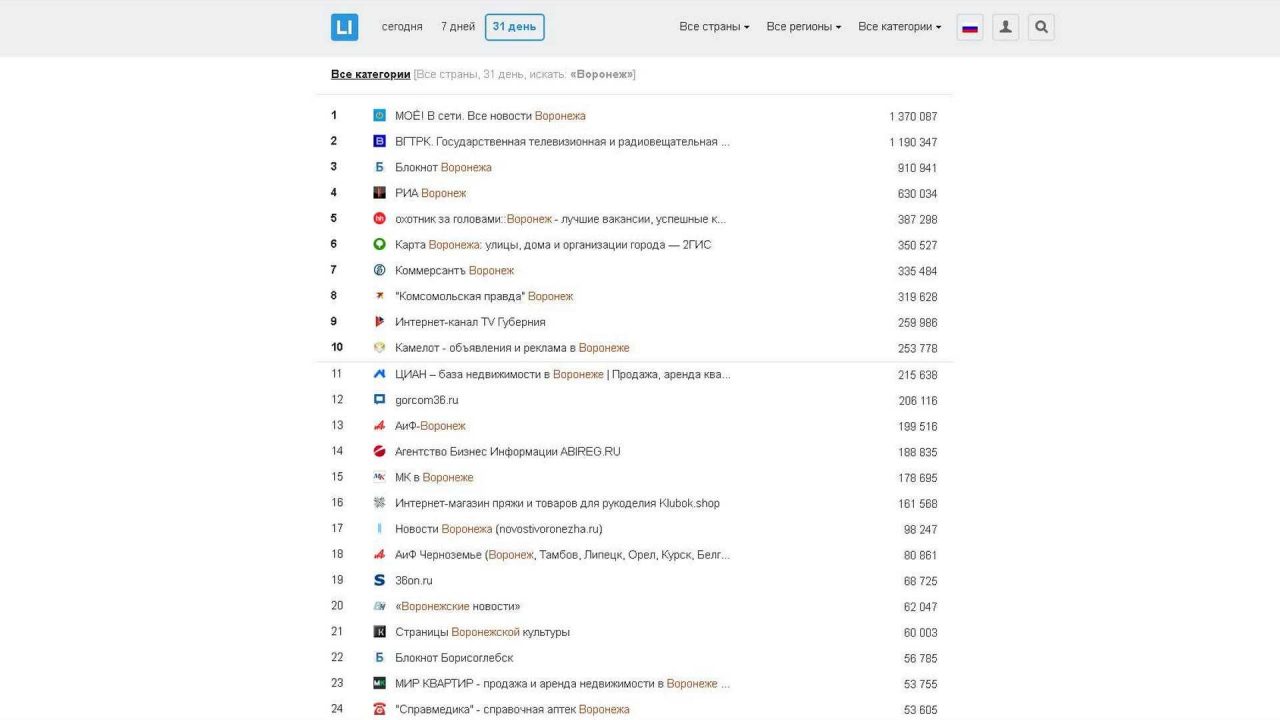Click visitor count 68 725
The image size is (1280, 720).
click(x=920, y=581)
